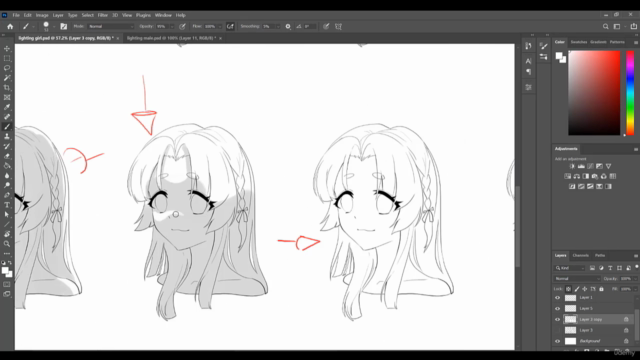Select the Paint Bucket tool
Image resolution: width=640 pixels, height=360 pixels.
tap(7, 166)
